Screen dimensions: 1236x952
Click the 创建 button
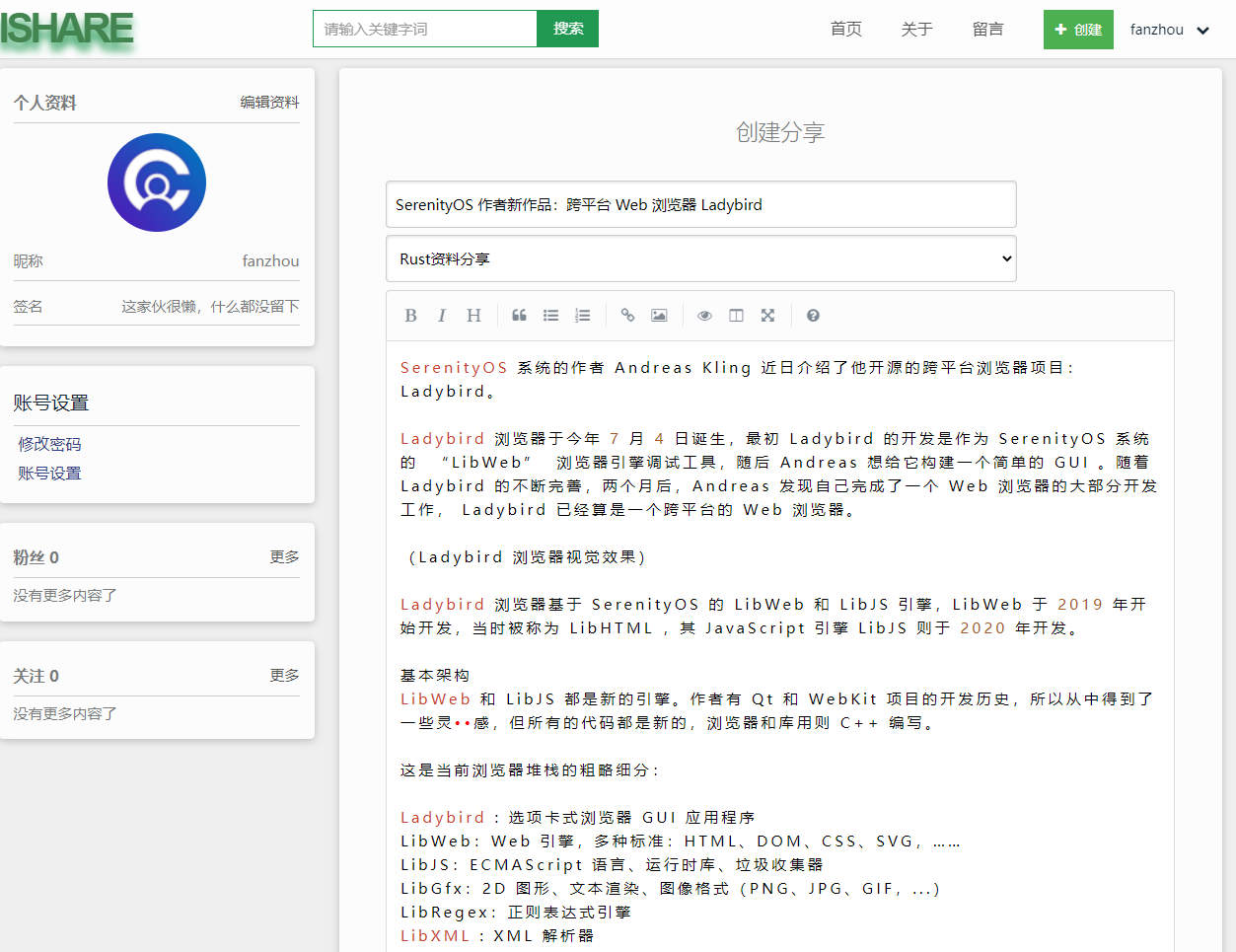pos(1078,30)
